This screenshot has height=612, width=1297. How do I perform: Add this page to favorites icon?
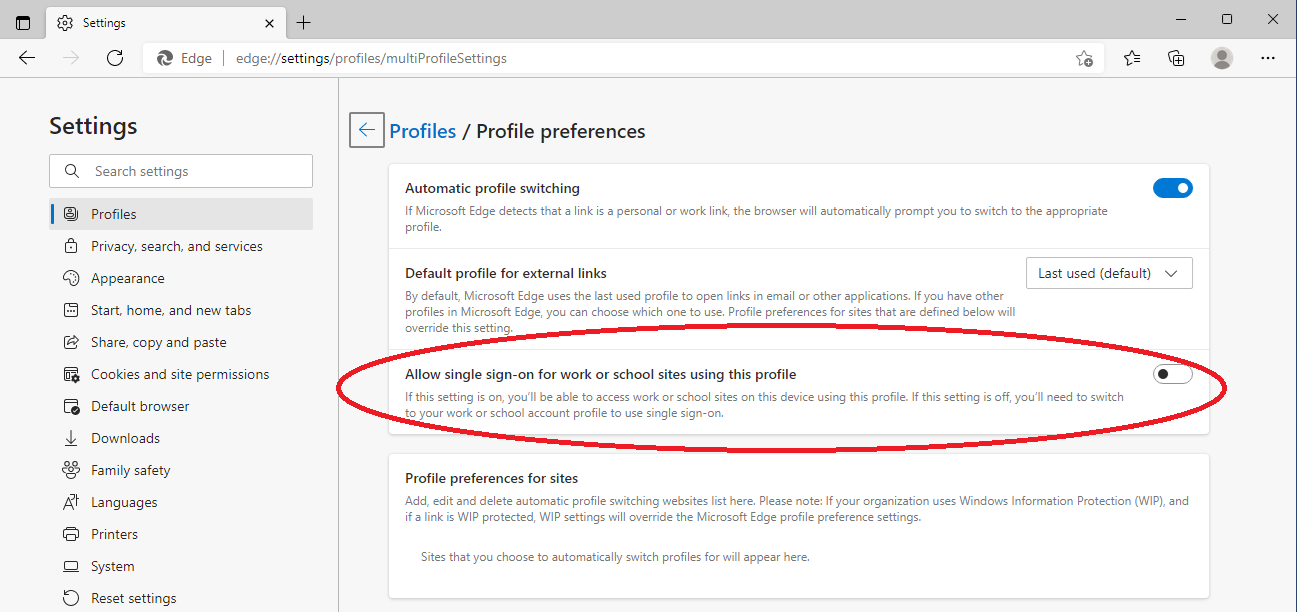coord(1084,59)
